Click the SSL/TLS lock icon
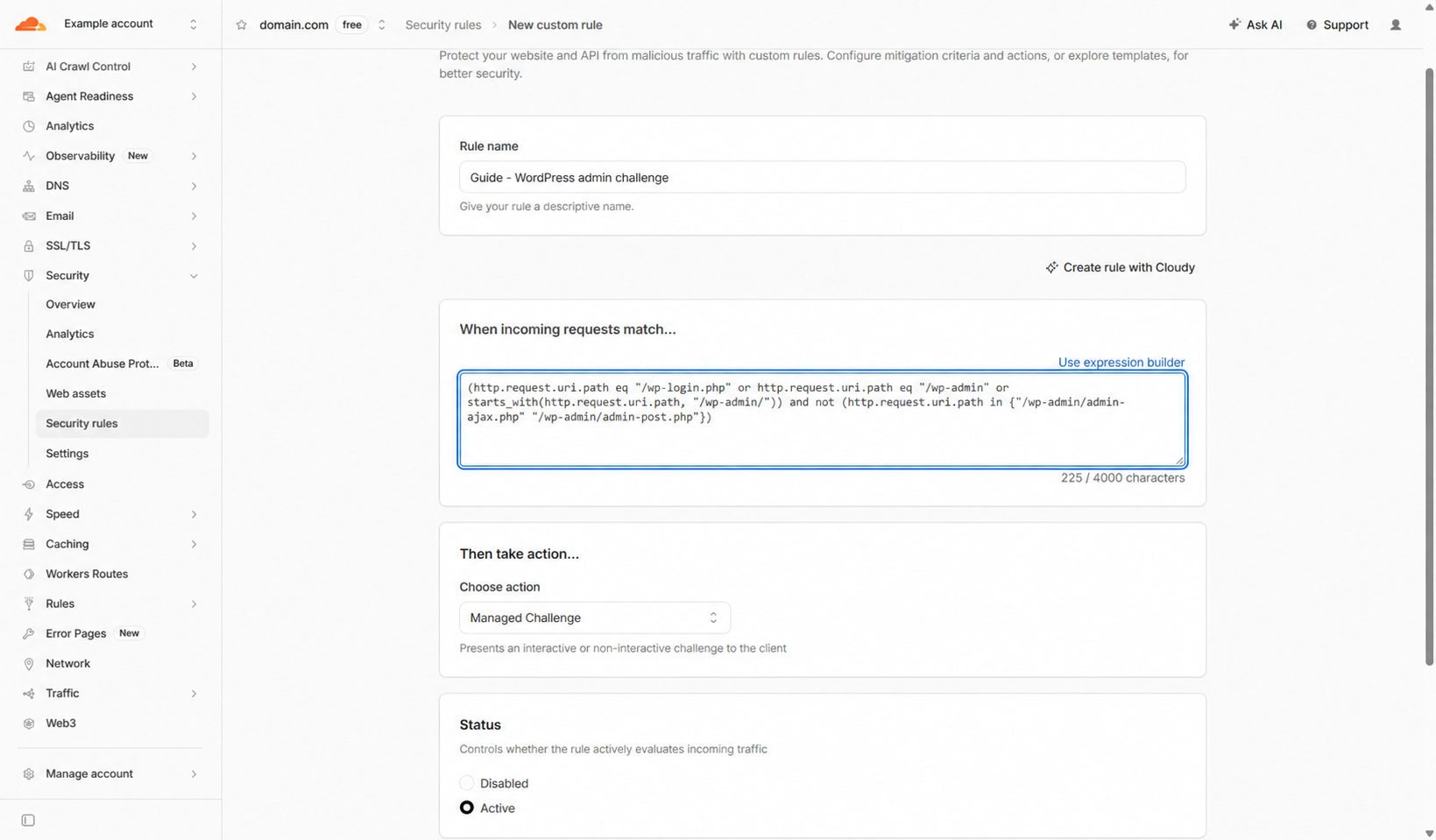 [29, 246]
